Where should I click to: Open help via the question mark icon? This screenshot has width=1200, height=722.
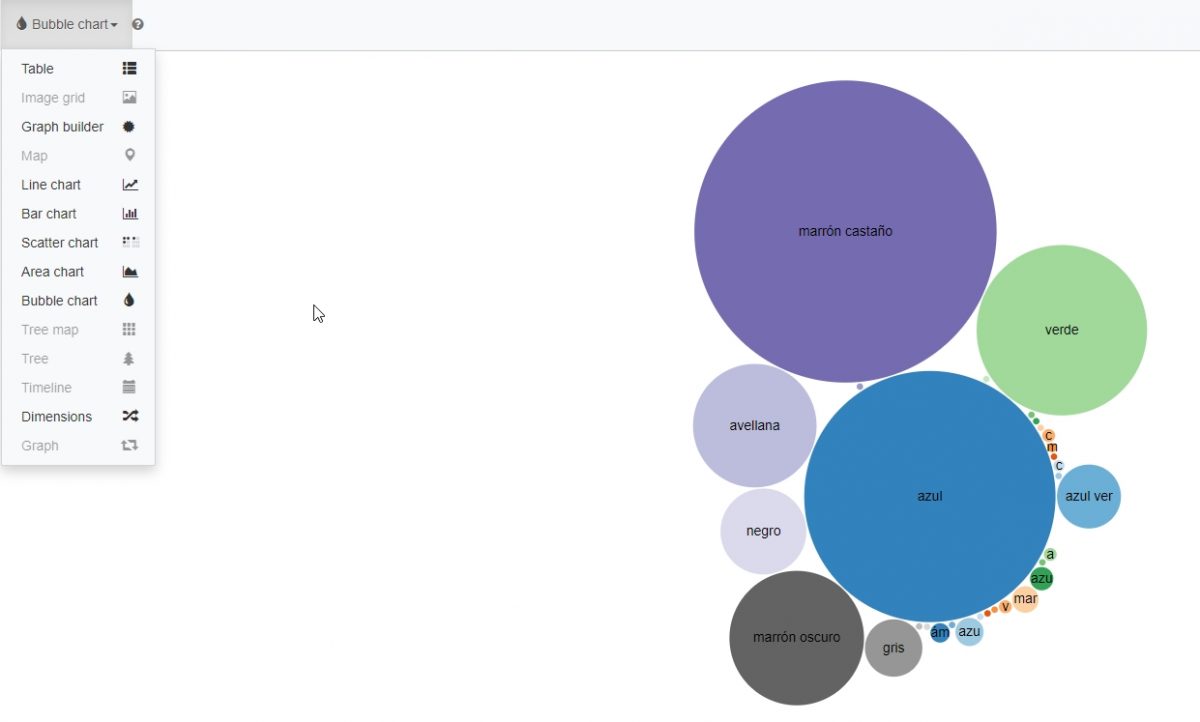pos(138,23)
